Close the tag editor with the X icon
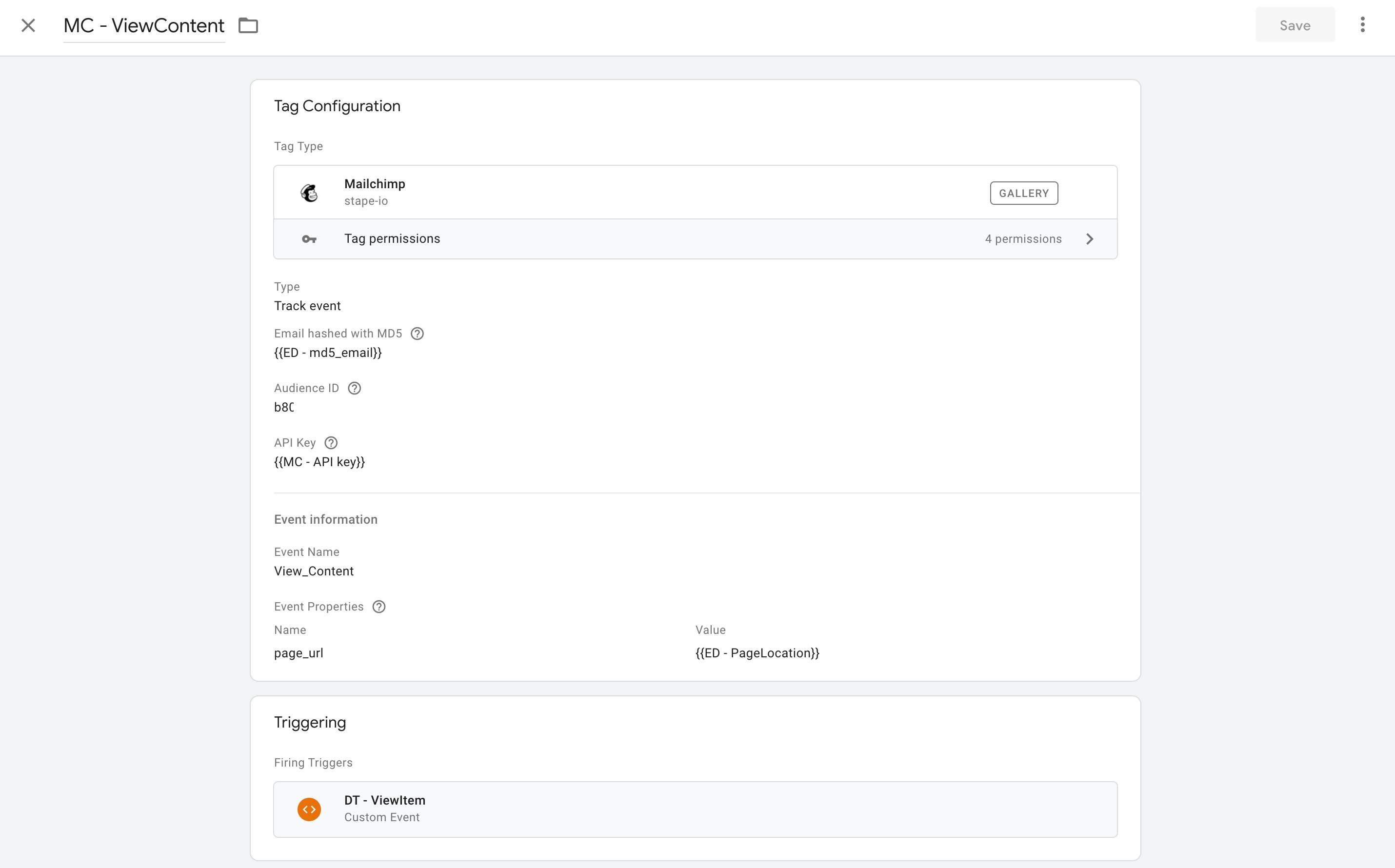1395x868 pixels. [28, 25]
